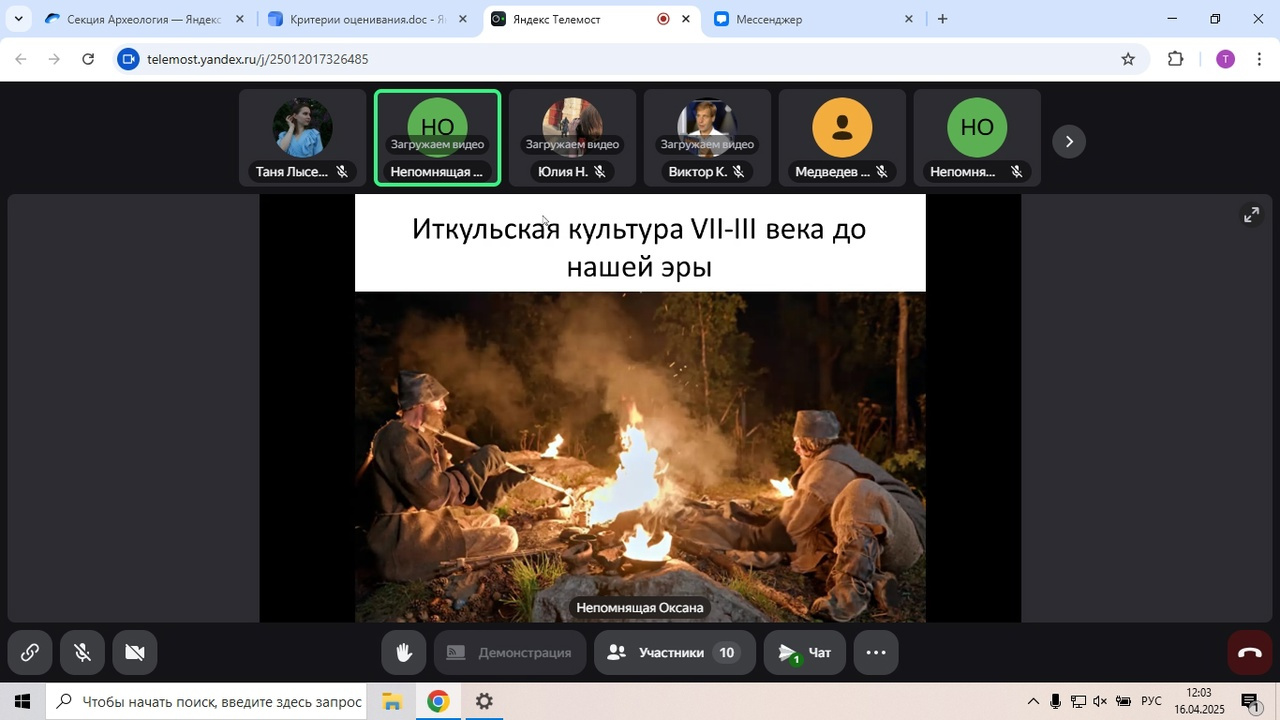Show next participants with the right arrow
The height and width of the screenshot is (720, 1280).
click(x=1069, y=141)
